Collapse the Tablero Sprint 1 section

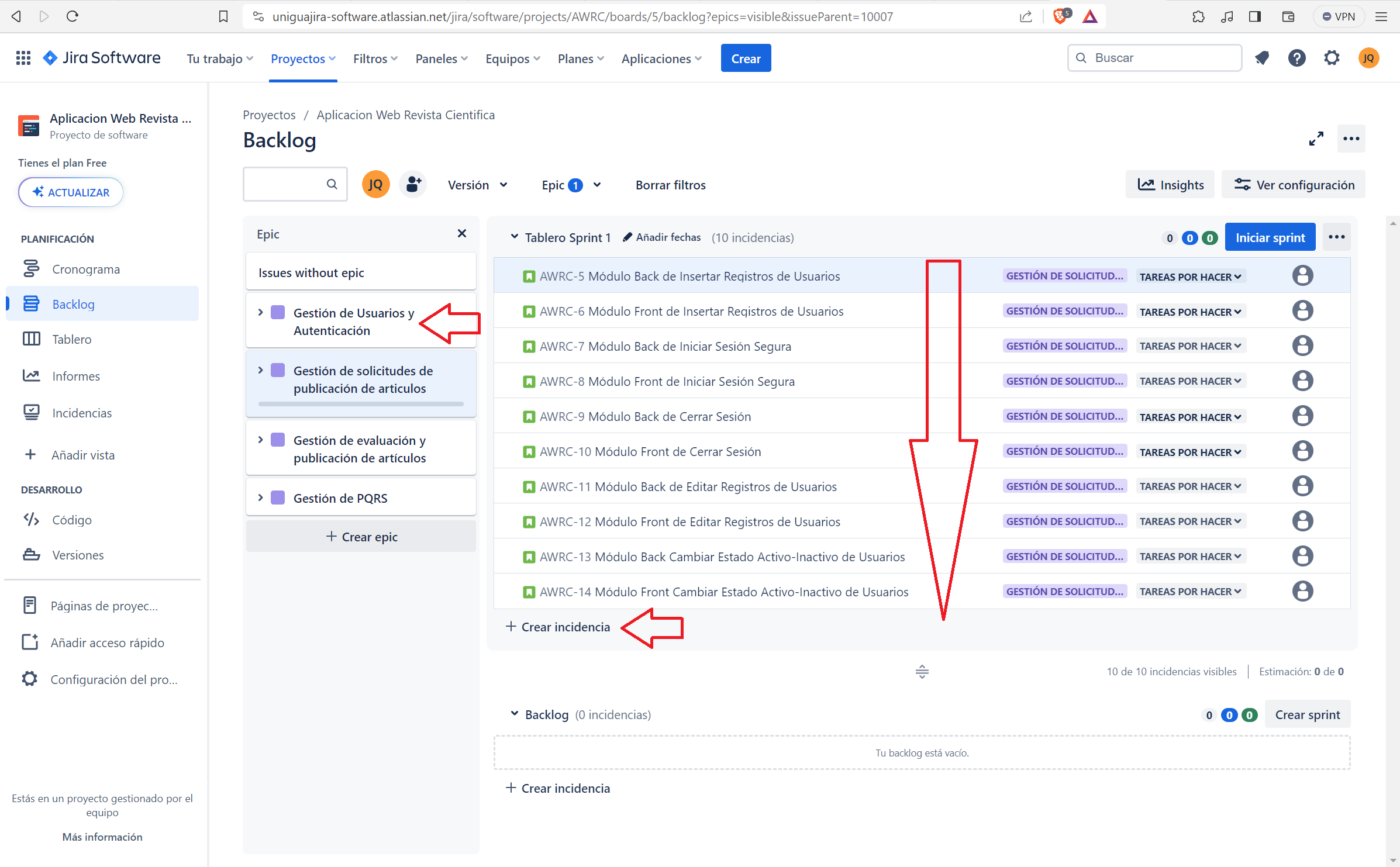point(515,237)
